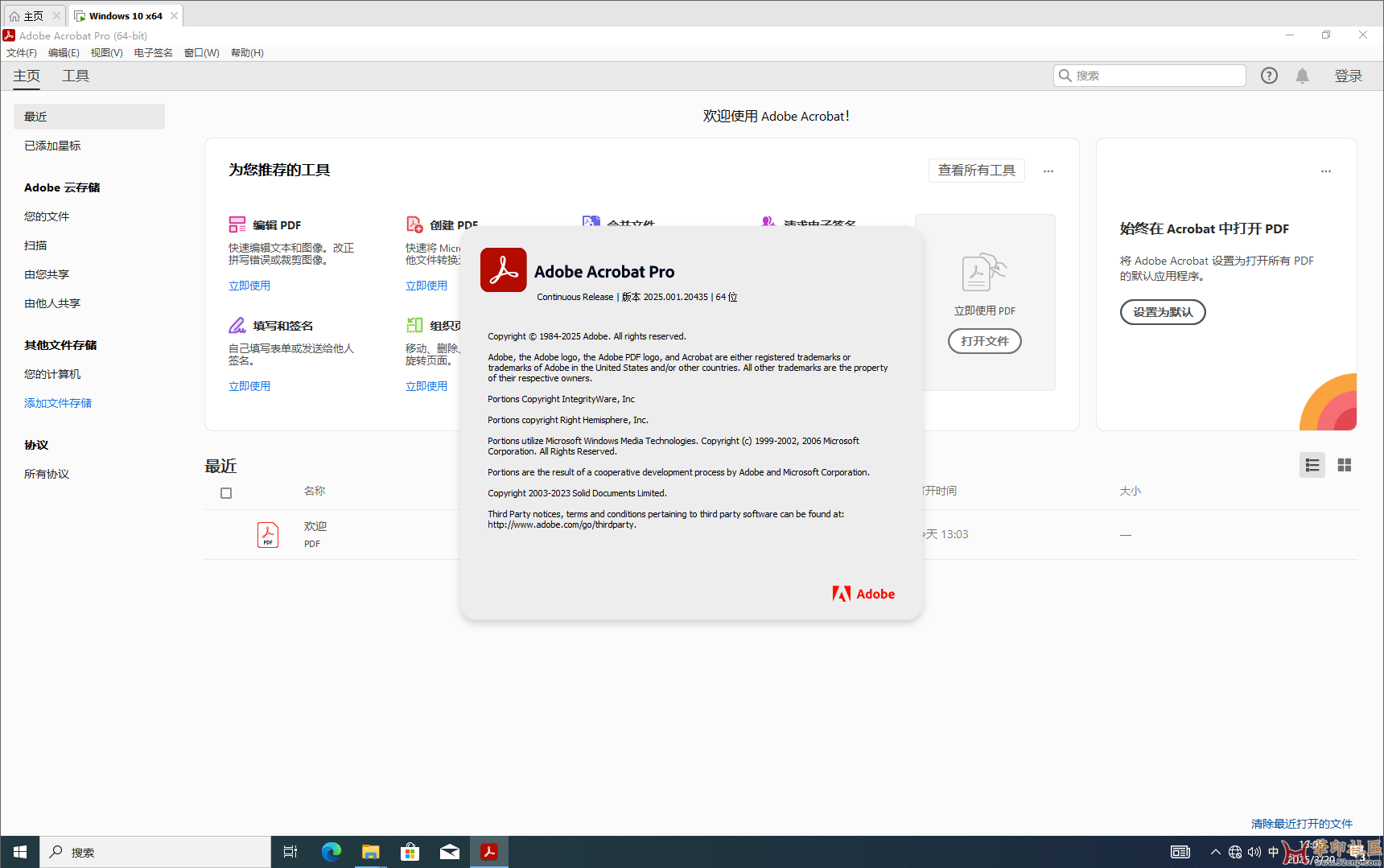The height and width of the screenshot is (868, 1384).
Task: Click the Create PDF tool icon
Action: pos(414,224)
